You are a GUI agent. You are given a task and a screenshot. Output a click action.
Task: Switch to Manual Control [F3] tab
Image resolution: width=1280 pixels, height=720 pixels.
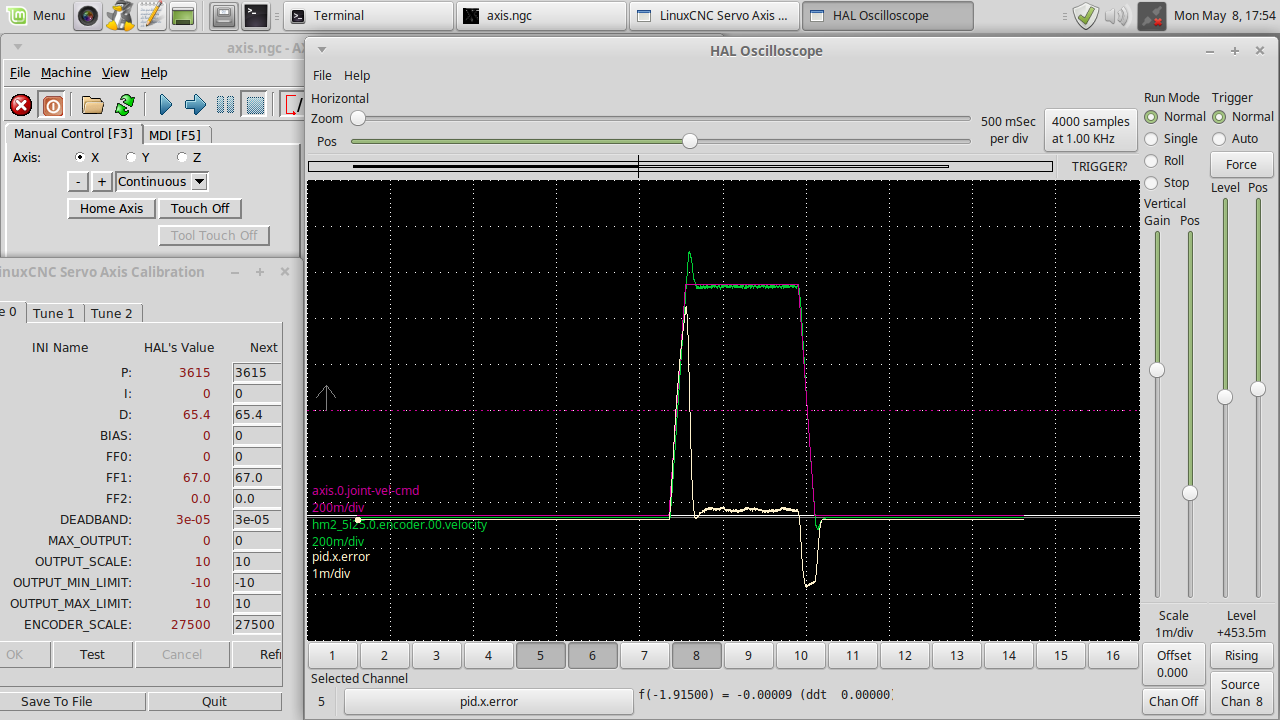72,133
